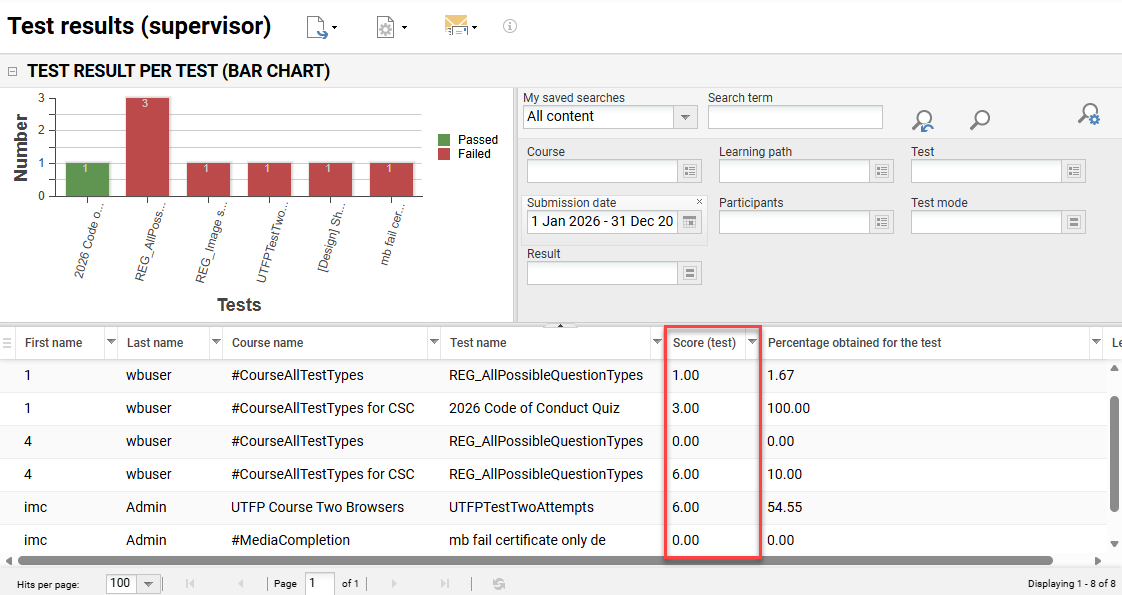Open the Hits per page dropdown
This screenshot has width=1122, height=595.
coord(148,584)
